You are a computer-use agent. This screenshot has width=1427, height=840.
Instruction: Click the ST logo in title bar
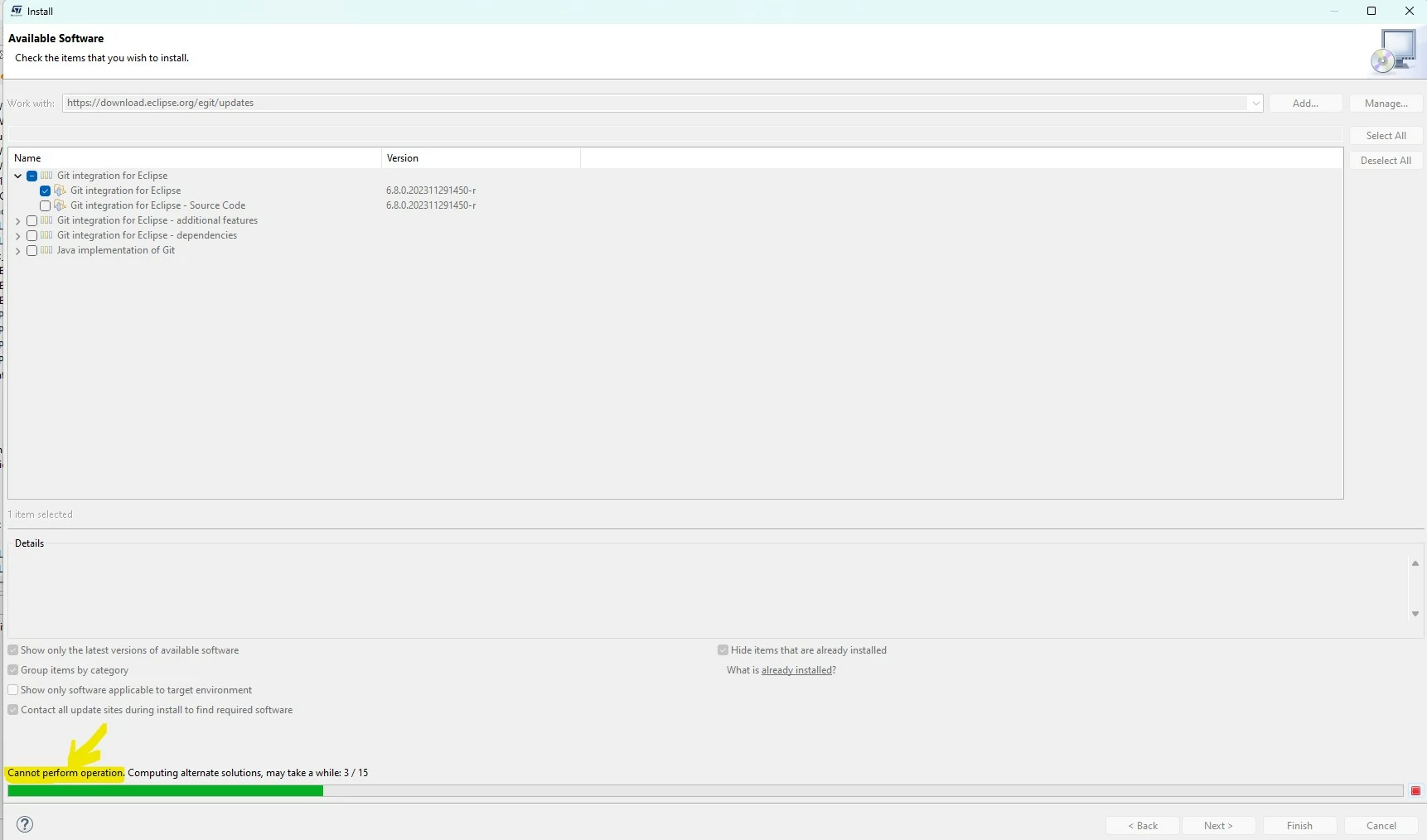[x=16, y=11]
